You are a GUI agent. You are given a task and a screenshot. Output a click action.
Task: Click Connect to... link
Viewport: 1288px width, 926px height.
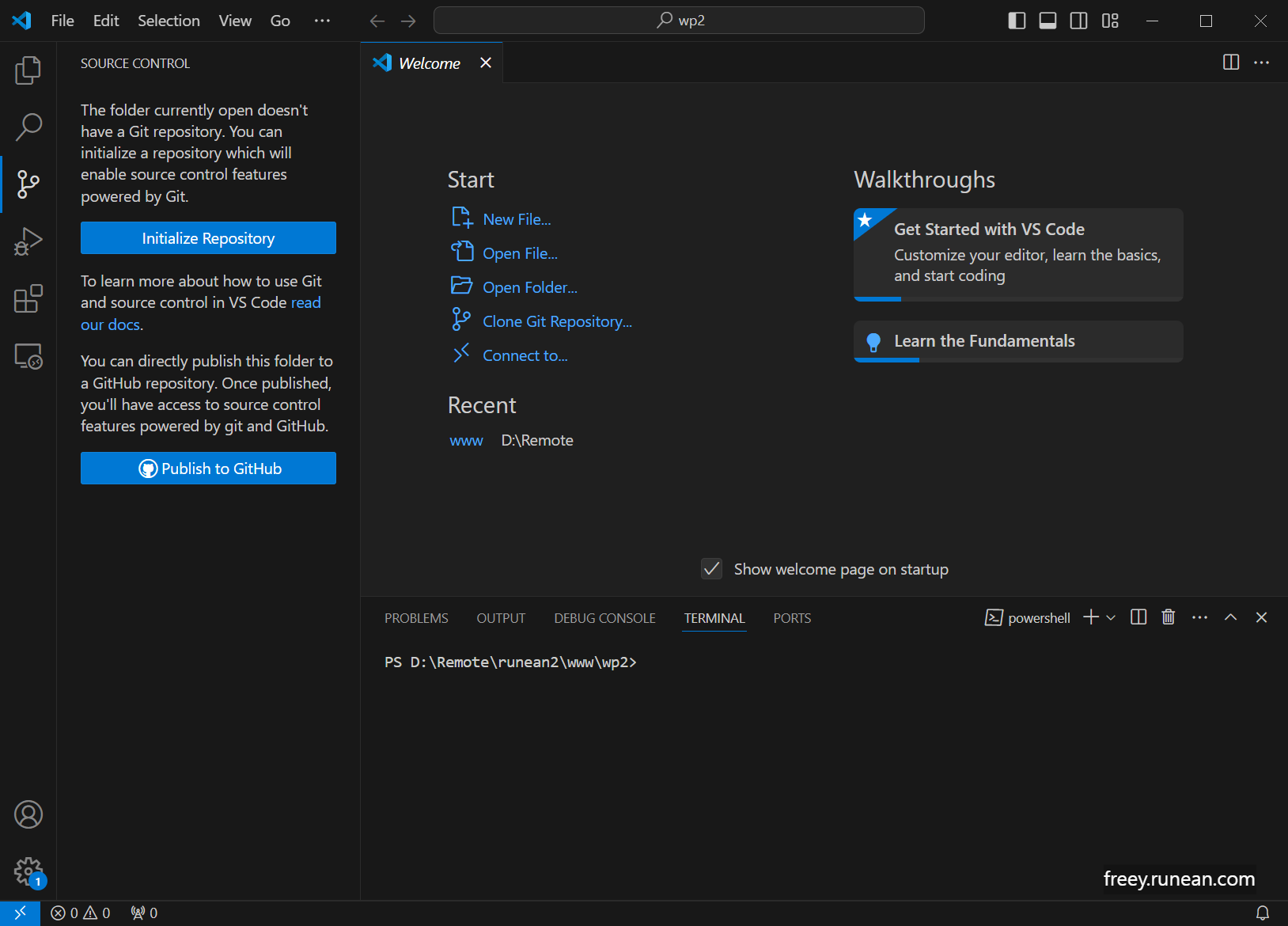click(525, 355)
